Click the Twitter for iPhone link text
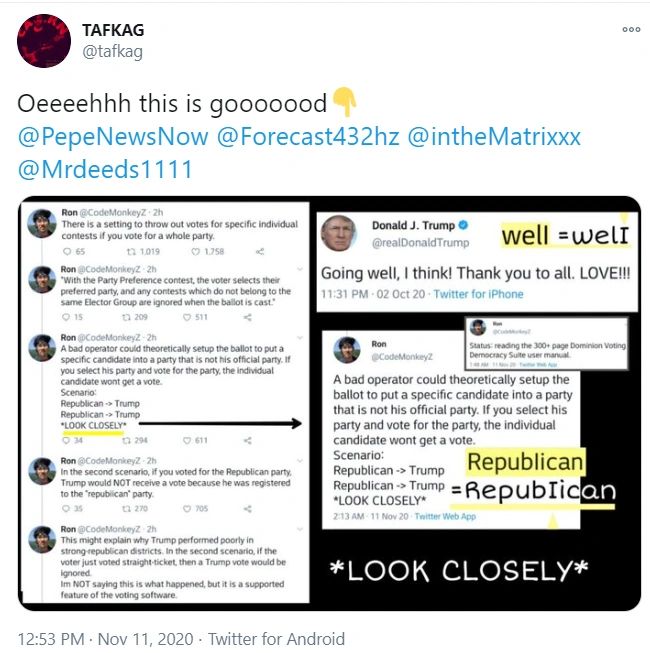This screenshot has height=653, width=650. coord(478,294)
